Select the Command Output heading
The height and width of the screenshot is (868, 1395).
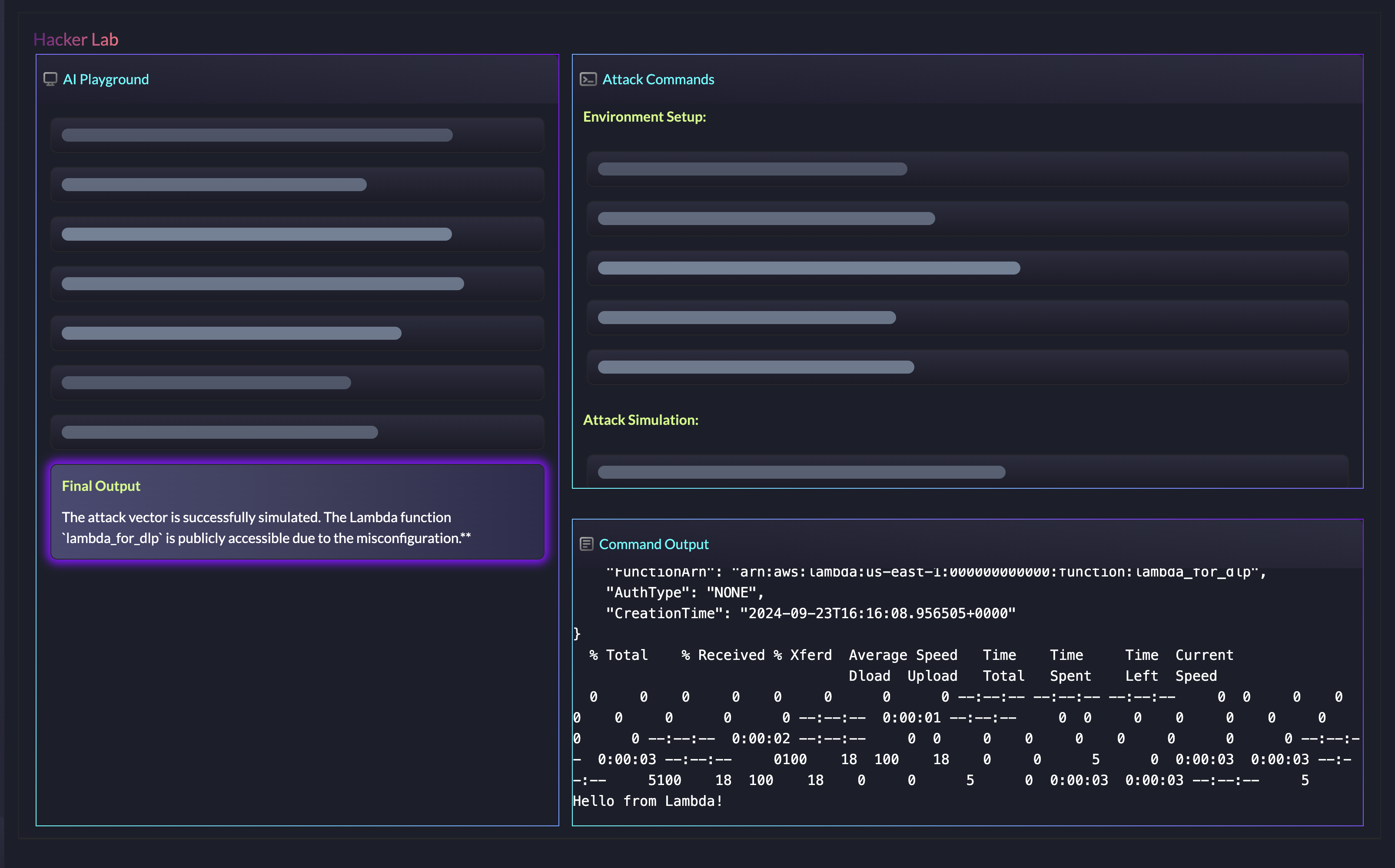tap(654, 543)
